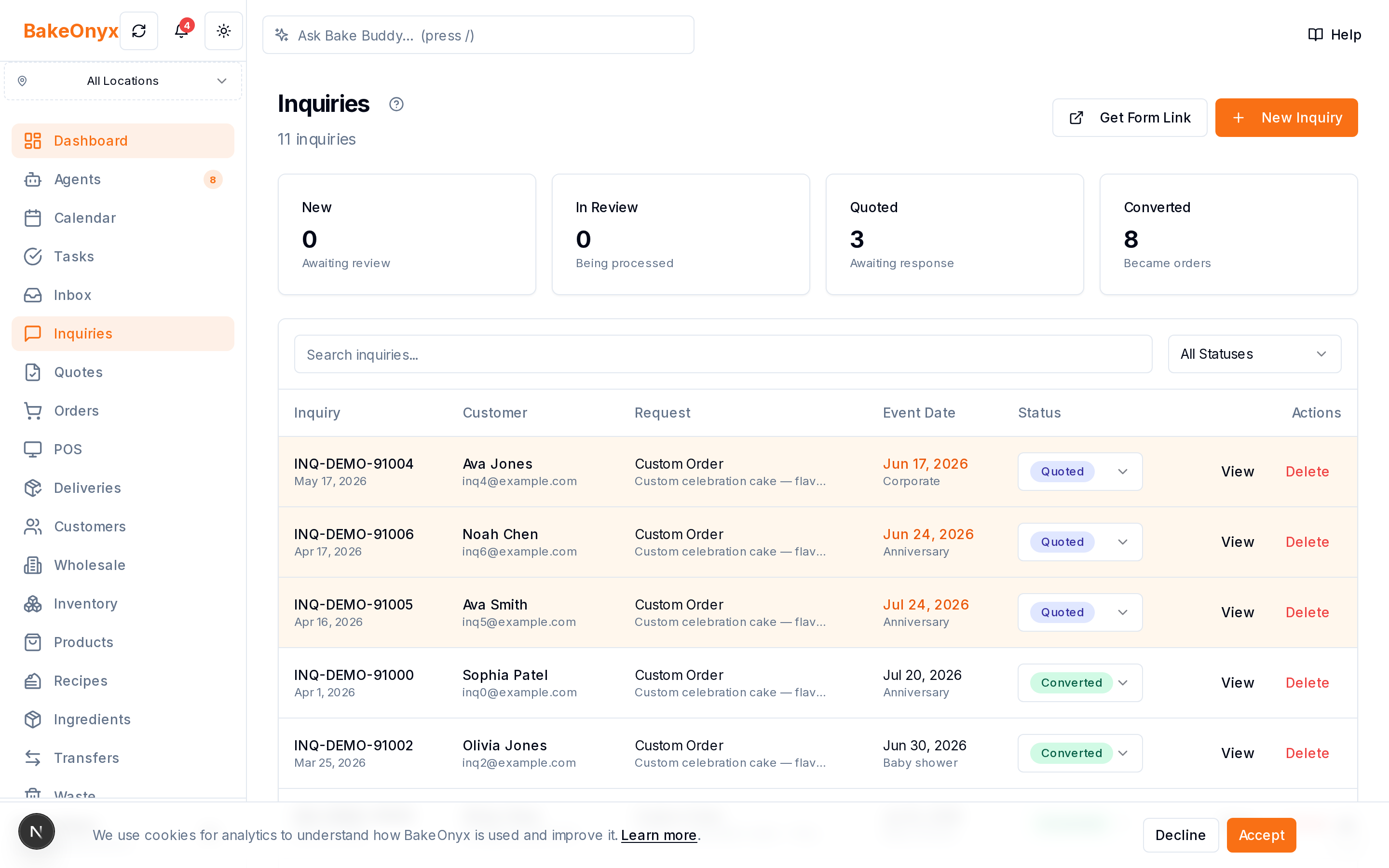This screenshot has height=868, width=1389.
Task: Click the Orders cart icon
Action: [x=33, y=410]
